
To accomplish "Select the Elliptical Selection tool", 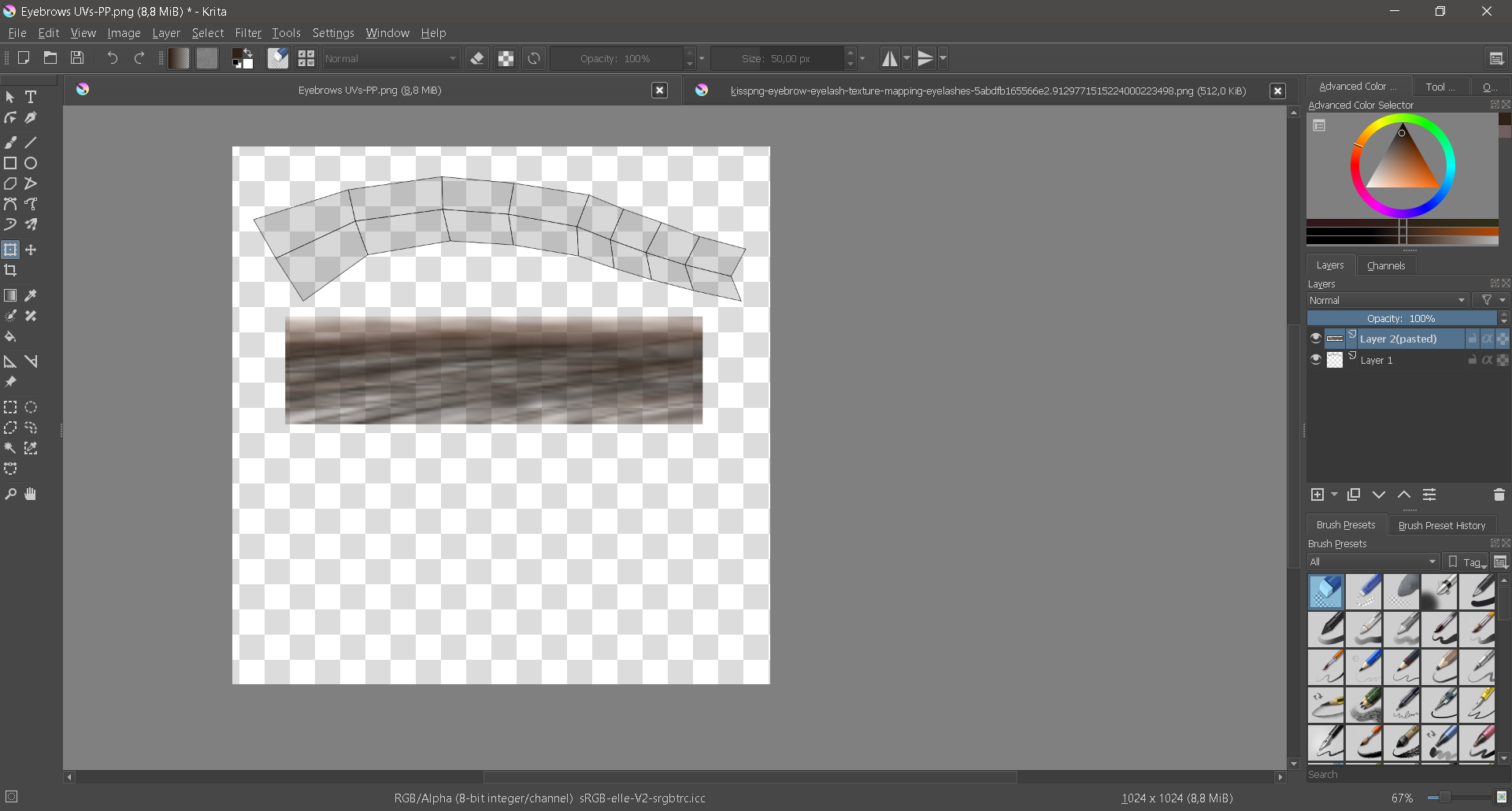I will [31, 407].
